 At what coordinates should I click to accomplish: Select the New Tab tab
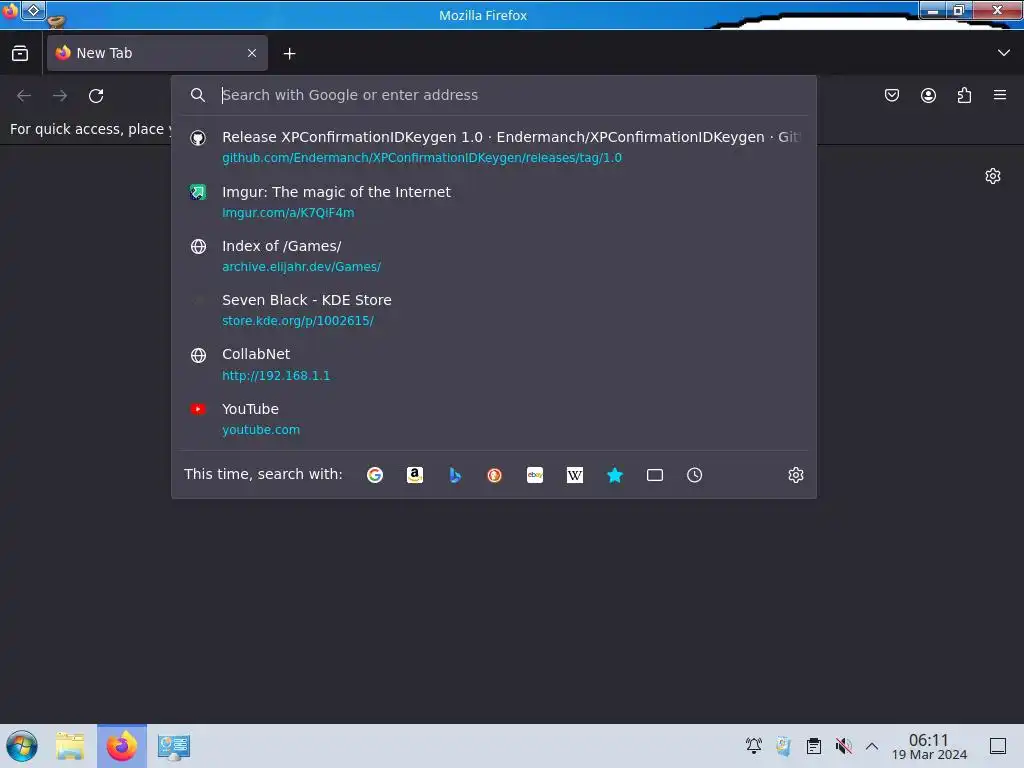(x=157, y=53)
